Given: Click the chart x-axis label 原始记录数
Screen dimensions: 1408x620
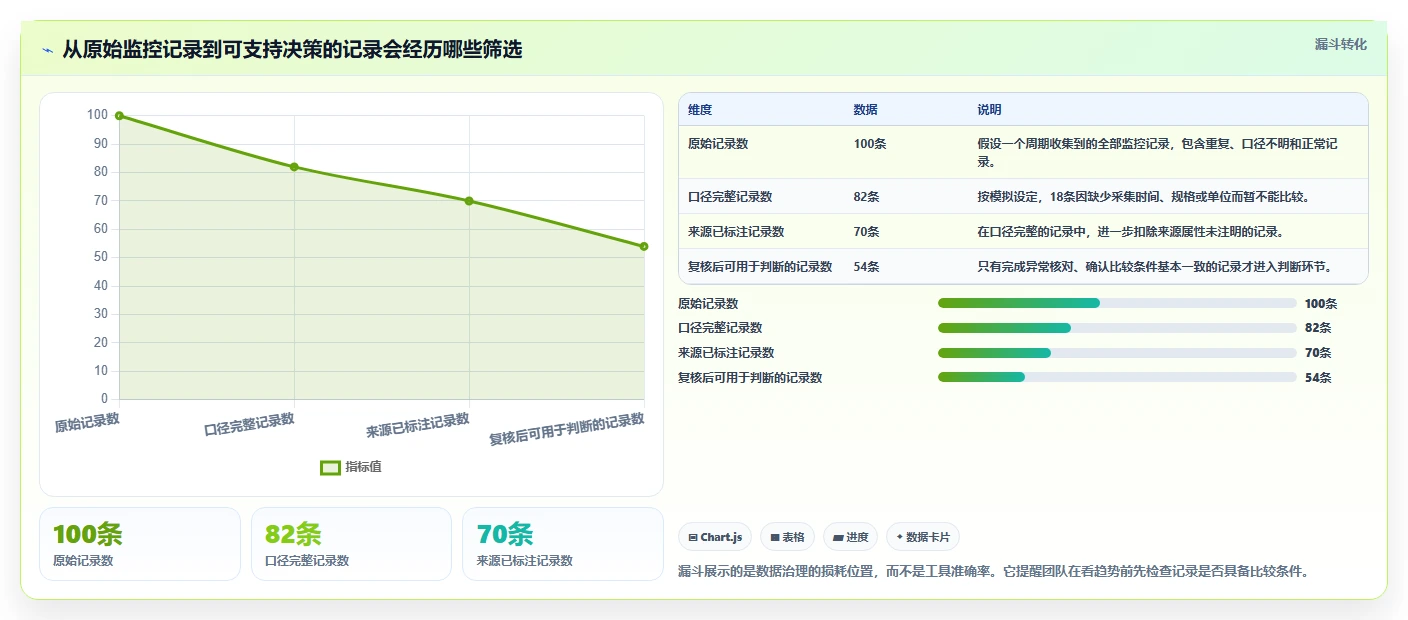Looking at the screenshot, I should pyautogui.click(x=87, y=422).
